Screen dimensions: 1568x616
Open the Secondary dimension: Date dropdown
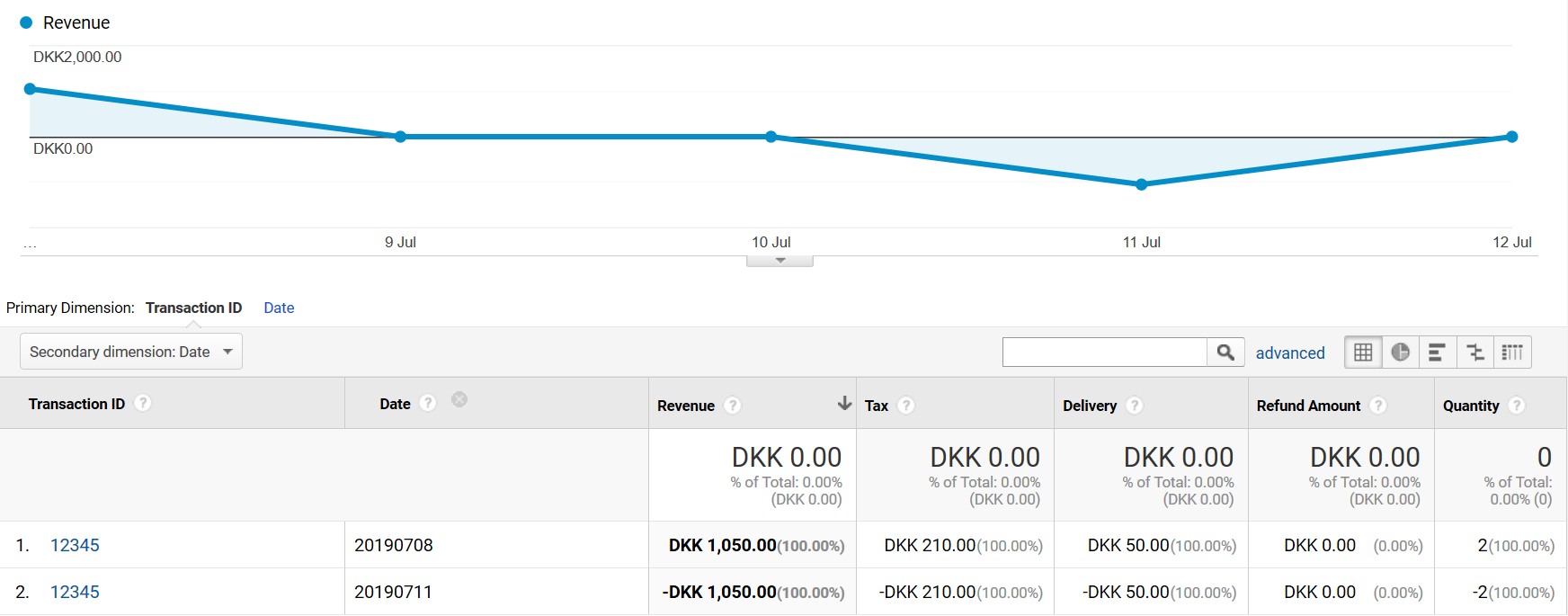(131, 352)
